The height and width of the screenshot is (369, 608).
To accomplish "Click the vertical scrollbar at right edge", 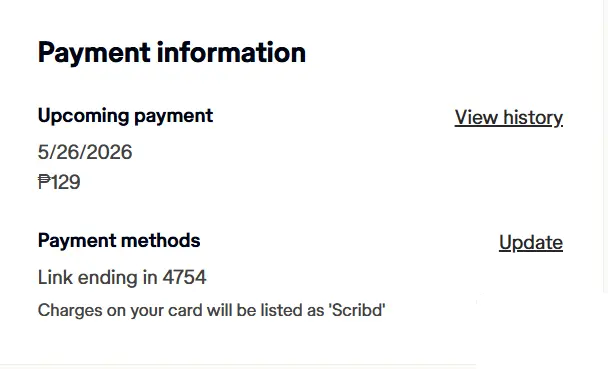I will 605,147.
